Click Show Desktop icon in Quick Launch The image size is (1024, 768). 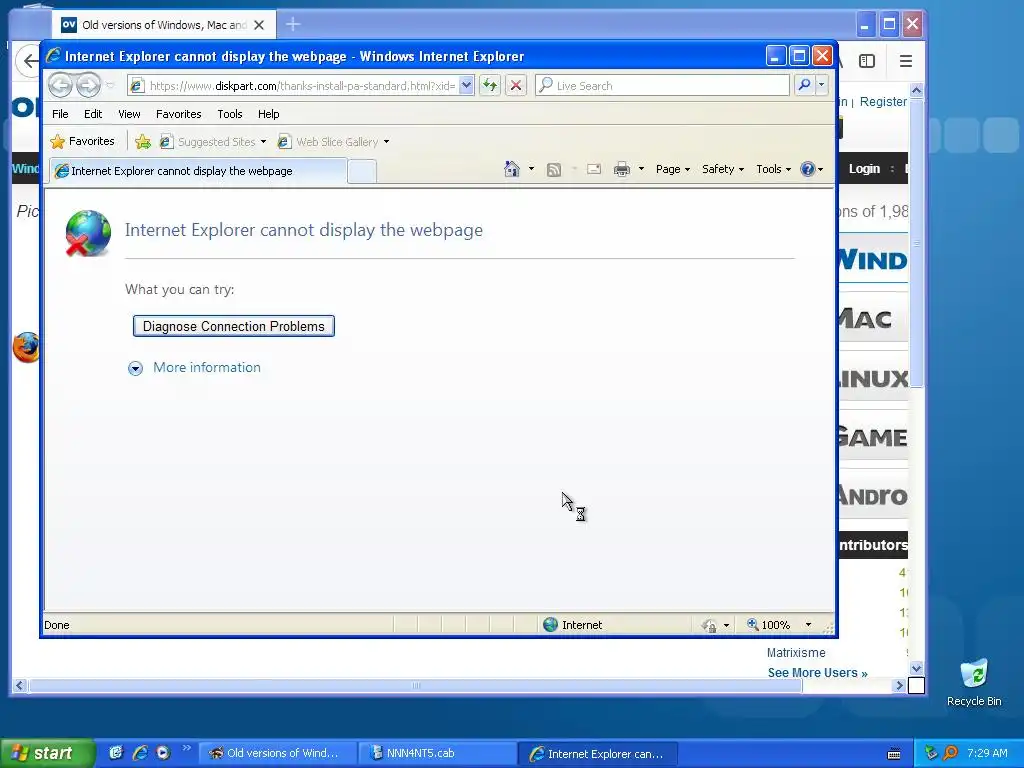pos(116,753)
